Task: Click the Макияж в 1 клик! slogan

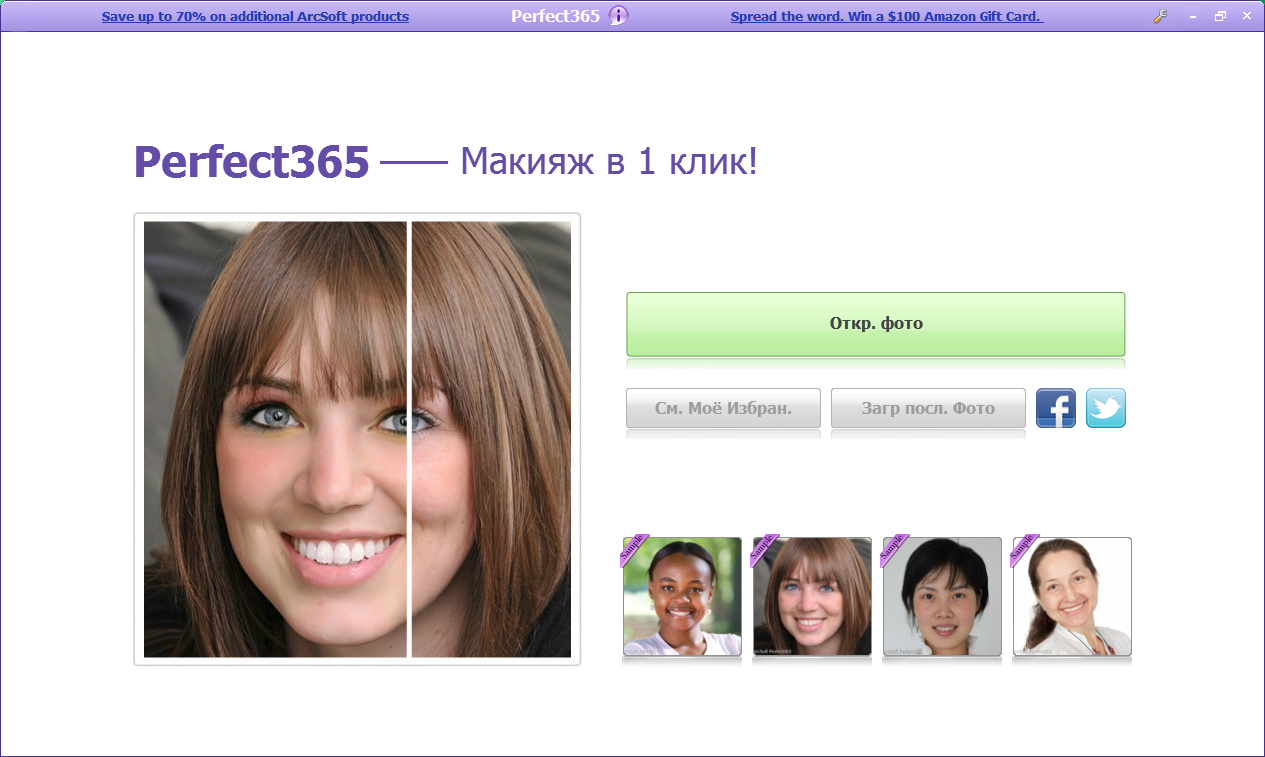Action: pos(609,161)
